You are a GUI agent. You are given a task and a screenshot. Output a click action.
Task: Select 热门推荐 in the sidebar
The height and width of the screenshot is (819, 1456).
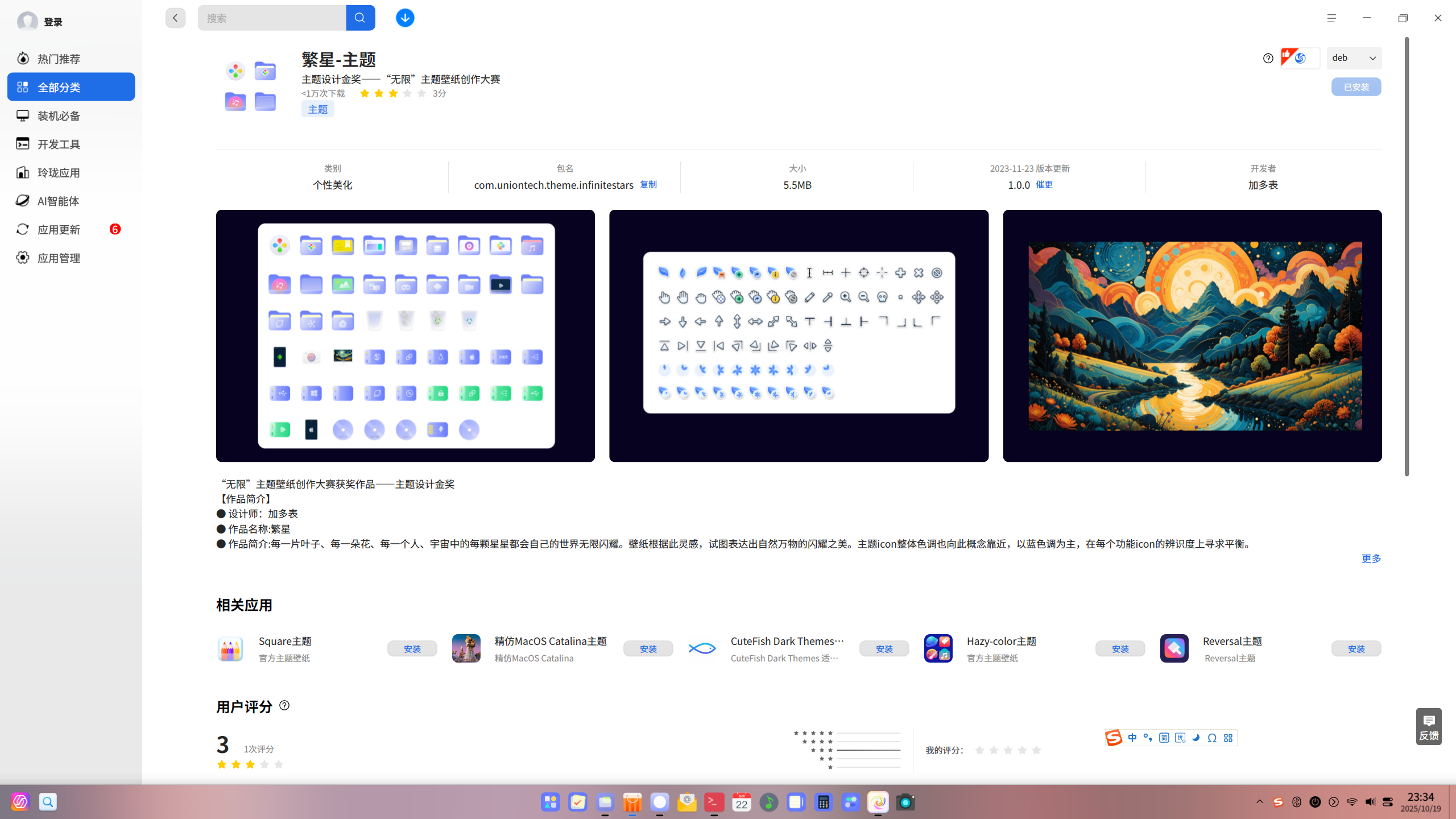tap(71, 59)
